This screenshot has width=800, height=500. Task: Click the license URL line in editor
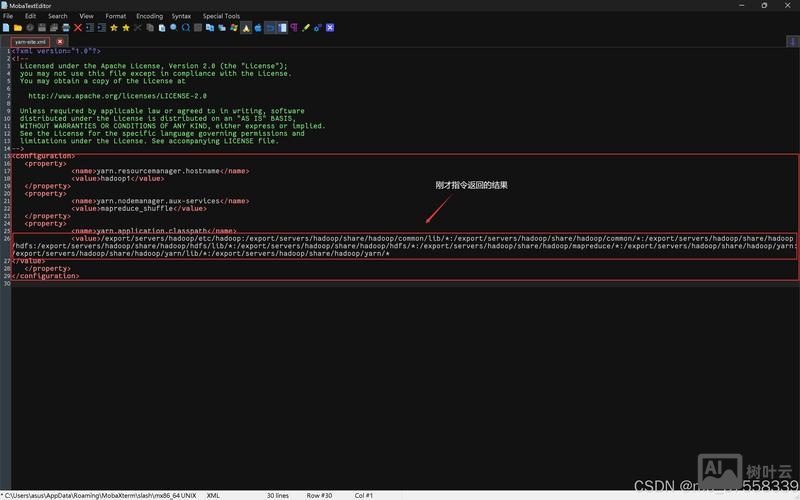[117, 96]
